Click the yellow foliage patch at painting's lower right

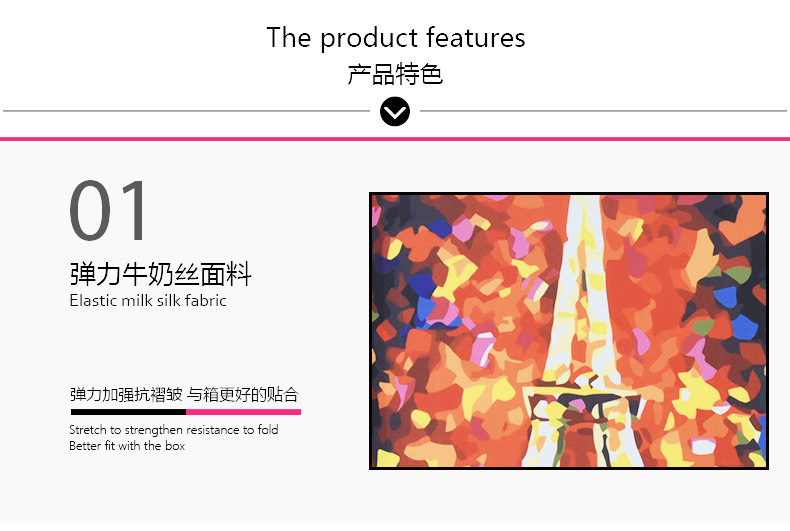click(x=698, y=395)
